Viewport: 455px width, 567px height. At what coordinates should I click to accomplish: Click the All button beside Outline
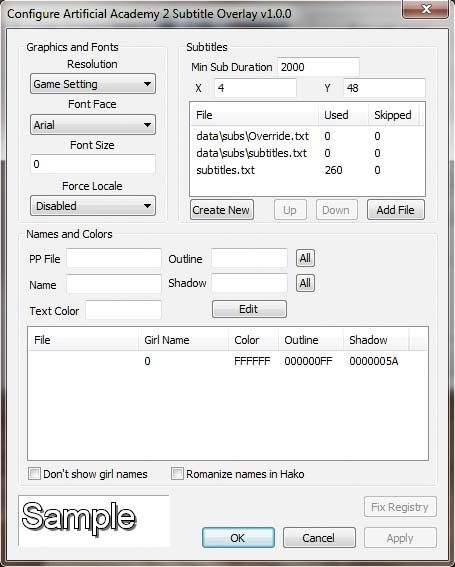coord(305,258)
